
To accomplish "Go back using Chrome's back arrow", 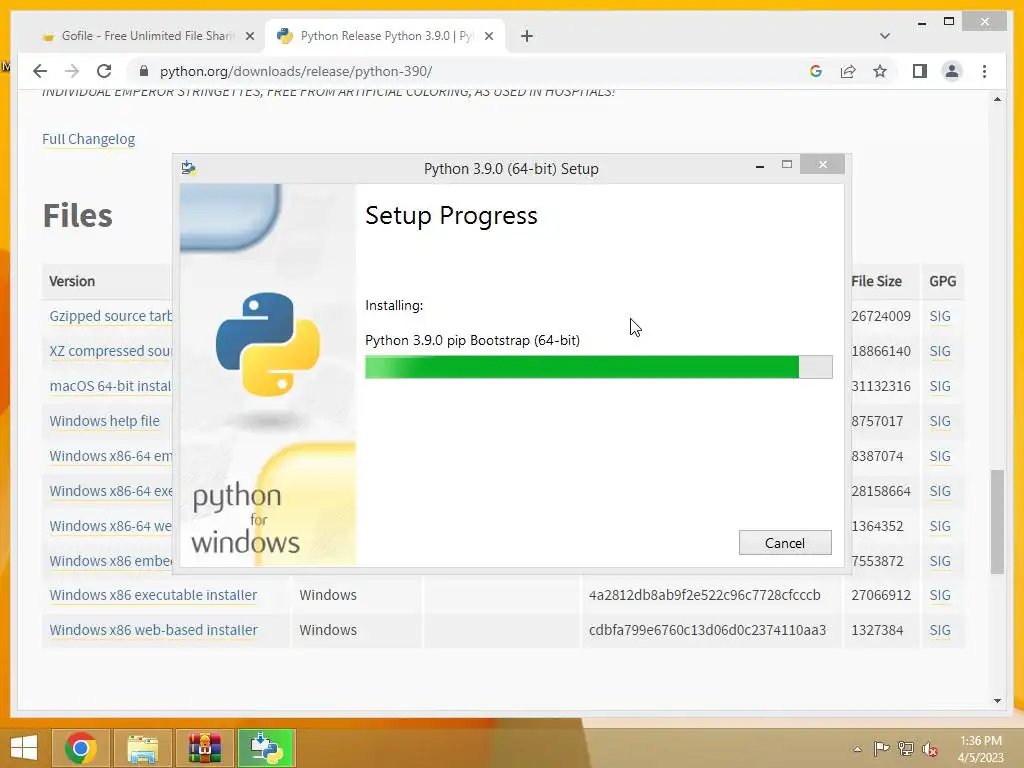I will [x=40, y=71].
